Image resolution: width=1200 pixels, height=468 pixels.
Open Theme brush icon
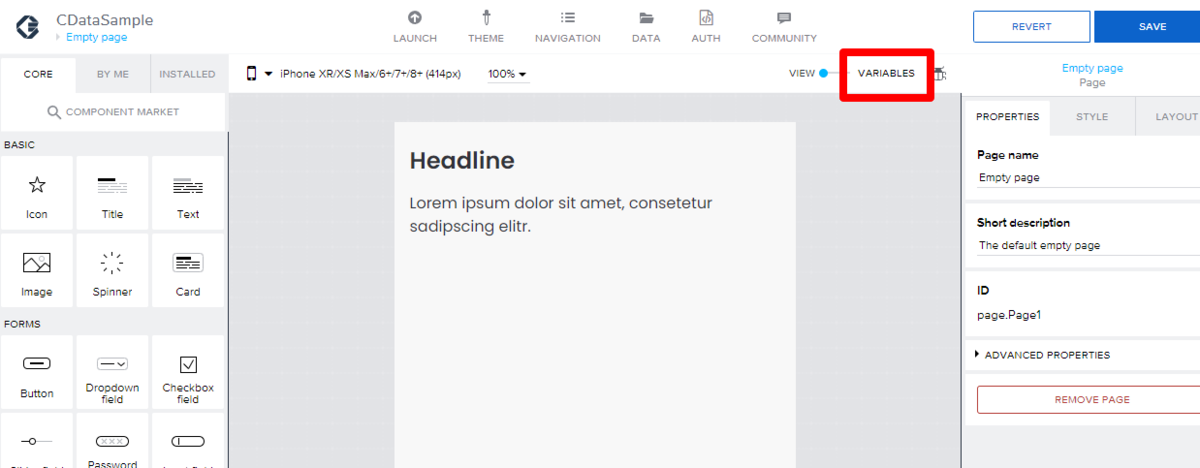(486, 18)
